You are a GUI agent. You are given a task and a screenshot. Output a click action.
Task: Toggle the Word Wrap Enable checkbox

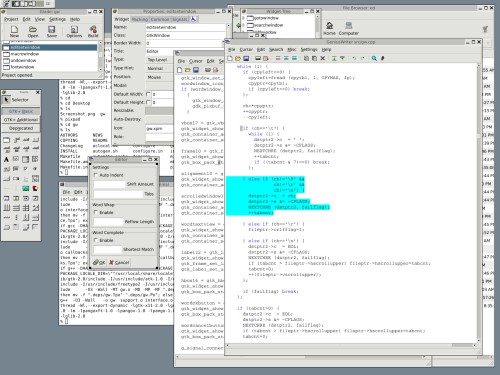coord(96,212)
